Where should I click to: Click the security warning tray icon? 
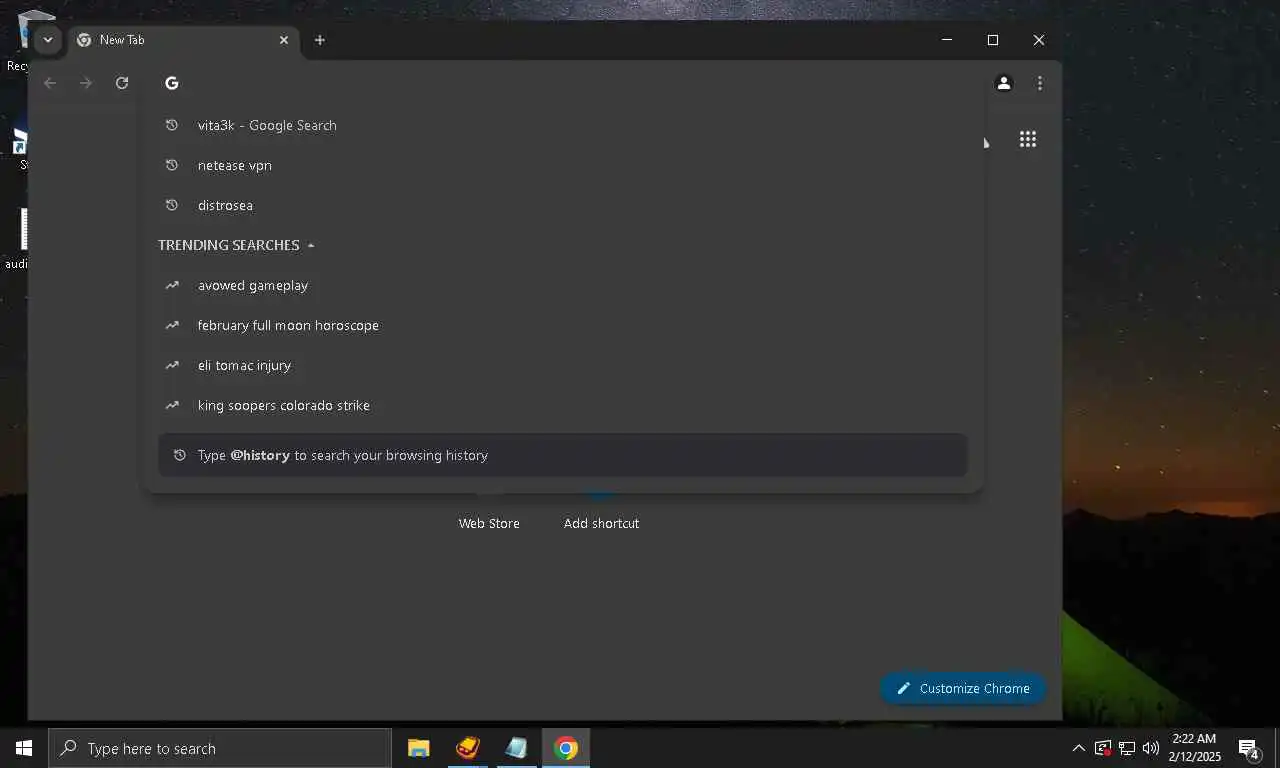(1103, 748)
